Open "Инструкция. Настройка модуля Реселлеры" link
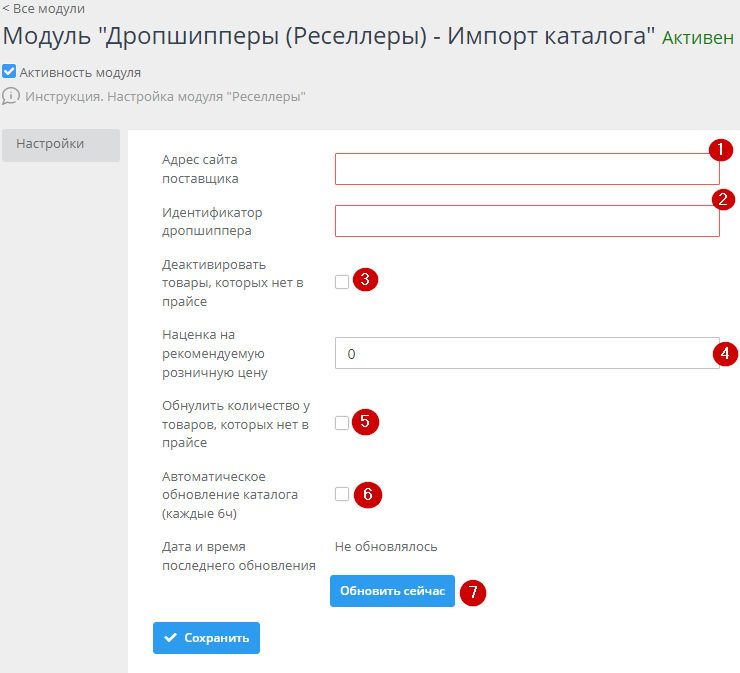Screen dimensions: 740x673 [165, 97]
